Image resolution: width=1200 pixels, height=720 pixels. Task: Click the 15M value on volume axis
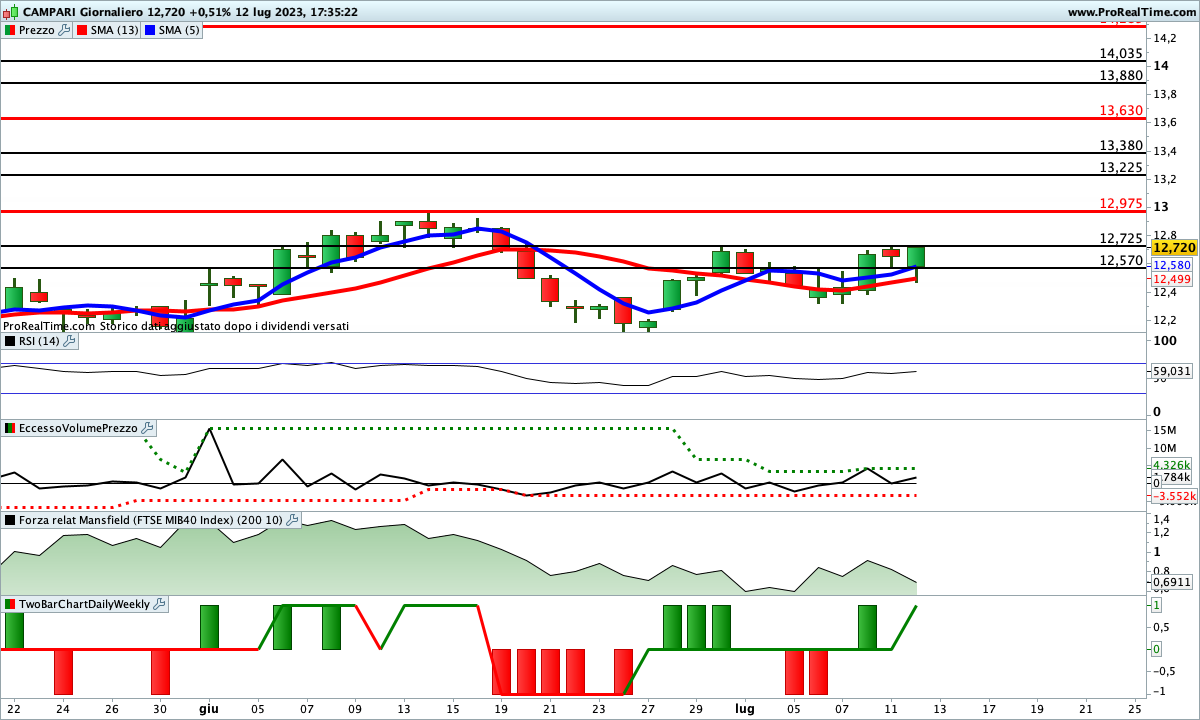(1165, 430)
